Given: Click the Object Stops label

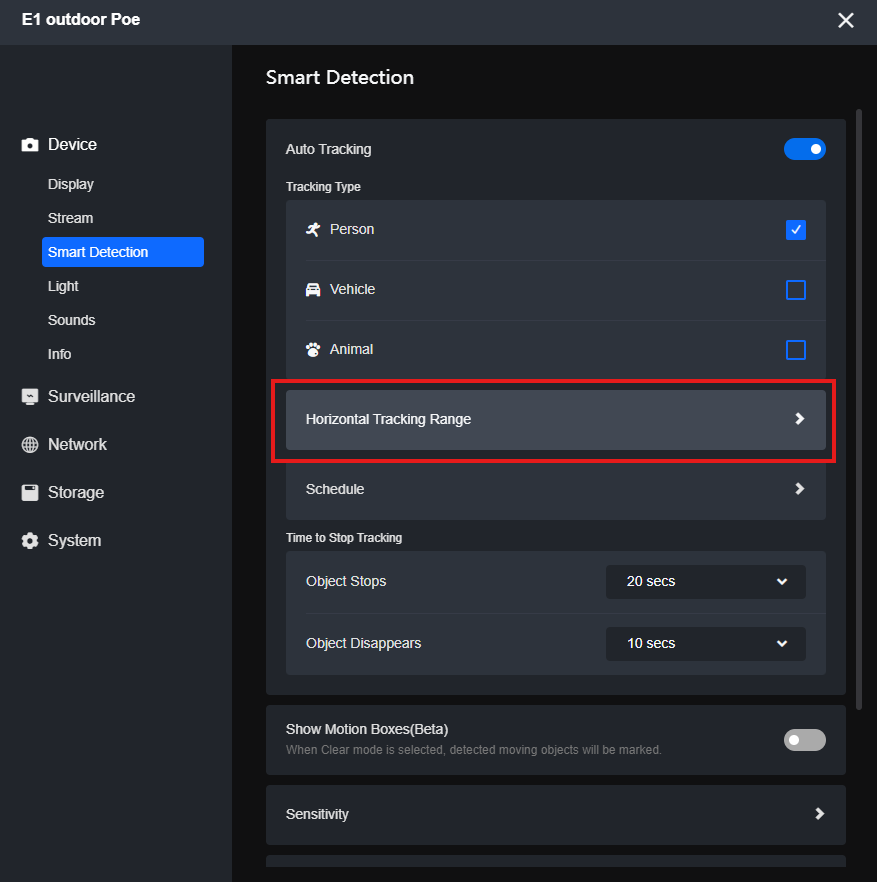Looking at the screenshot, I should pos(346,581).
